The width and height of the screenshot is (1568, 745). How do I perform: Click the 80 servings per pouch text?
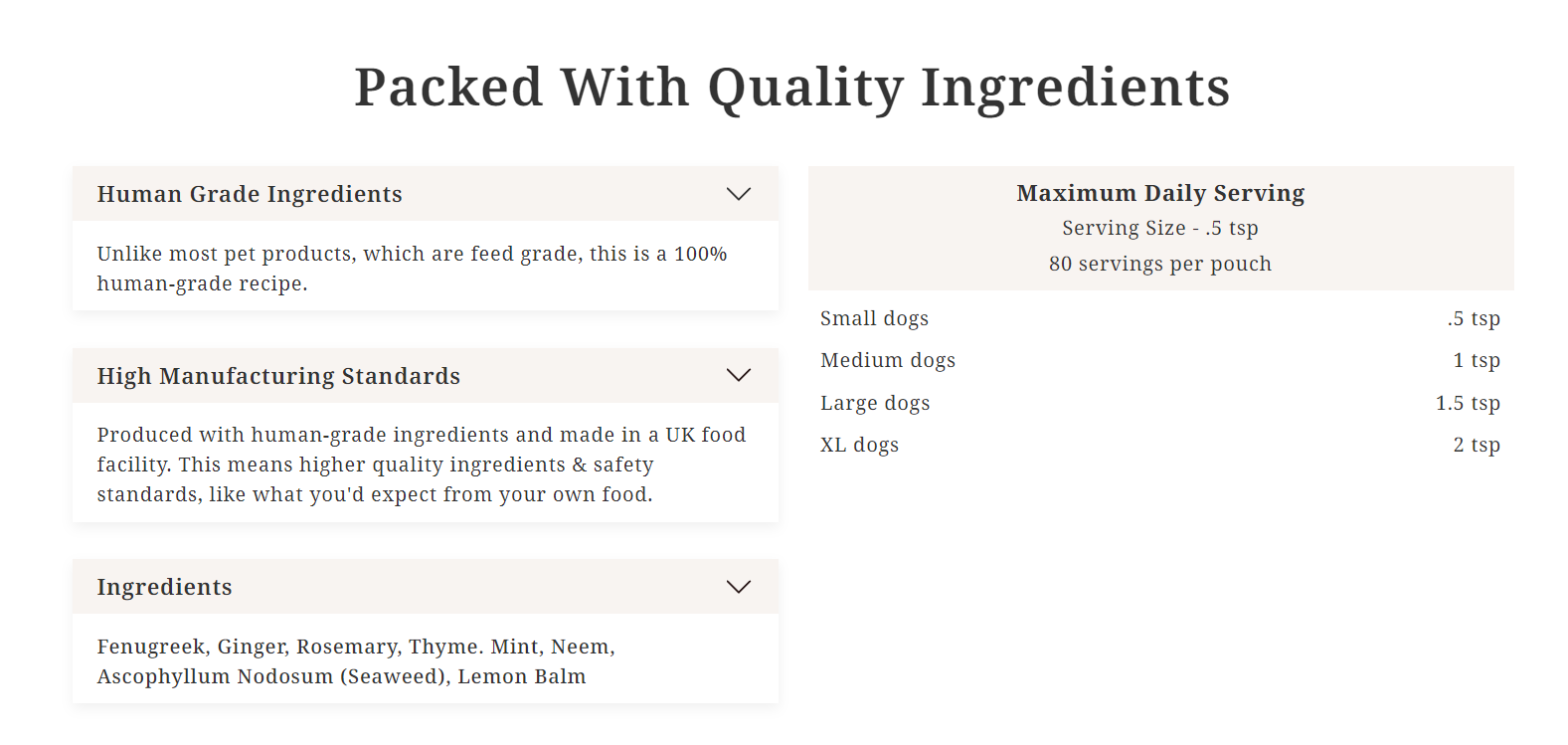(x=1159, y=264)
